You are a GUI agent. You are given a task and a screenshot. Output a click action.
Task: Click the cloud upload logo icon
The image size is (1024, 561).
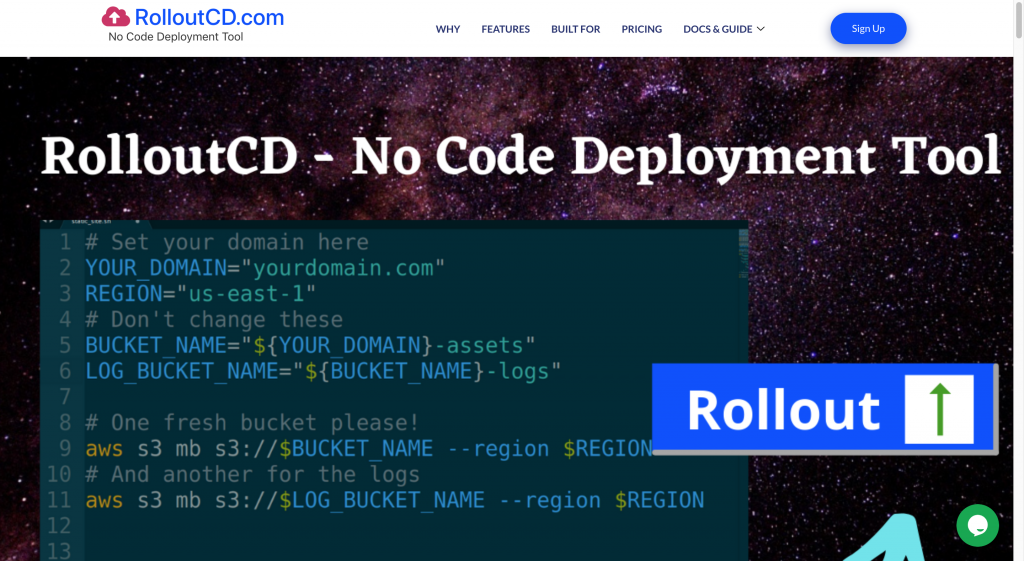click(116, 17)
